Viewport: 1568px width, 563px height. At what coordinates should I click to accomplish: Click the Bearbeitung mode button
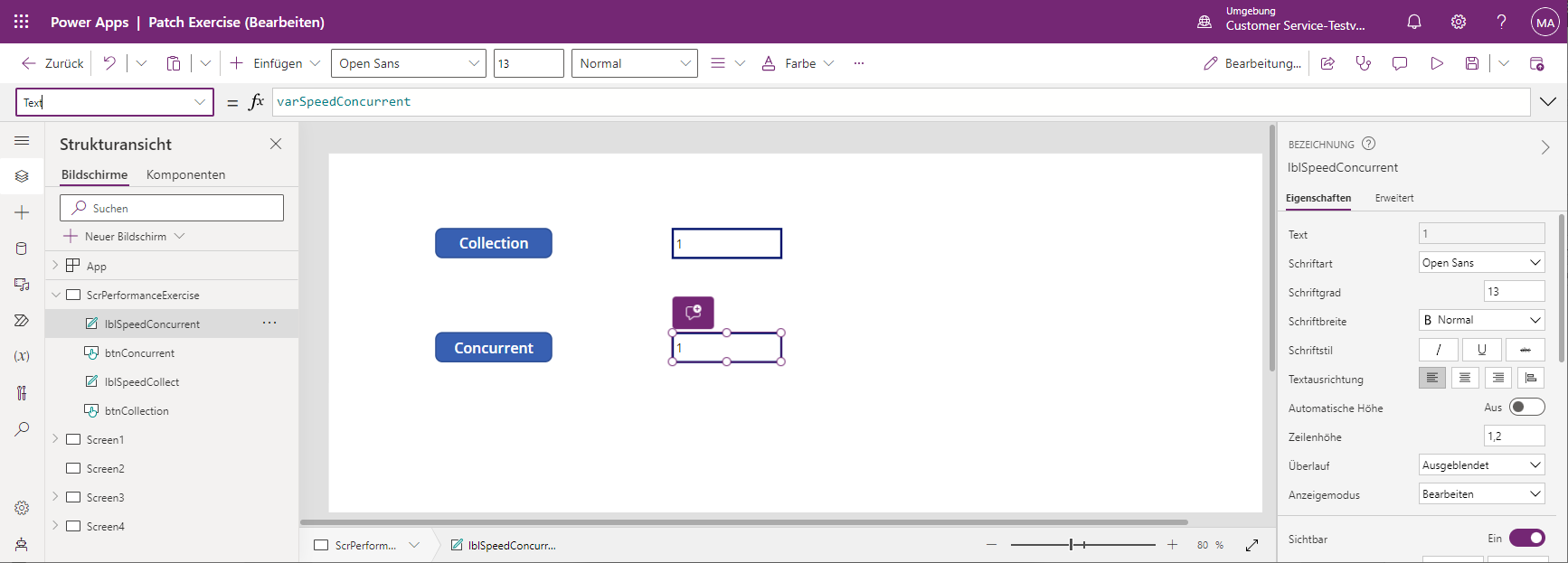(1252, 63)
